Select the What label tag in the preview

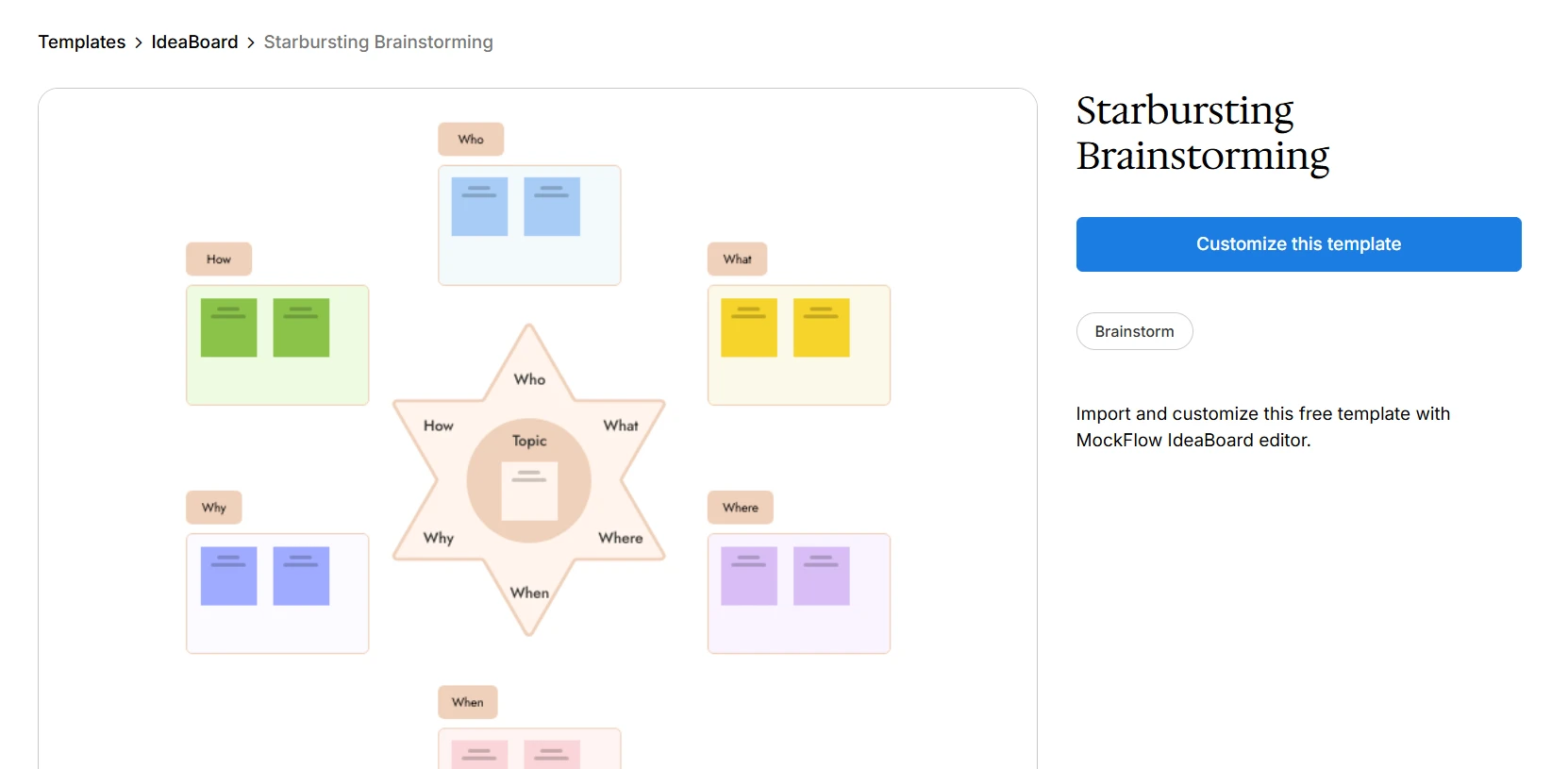[x=738, y=259]
